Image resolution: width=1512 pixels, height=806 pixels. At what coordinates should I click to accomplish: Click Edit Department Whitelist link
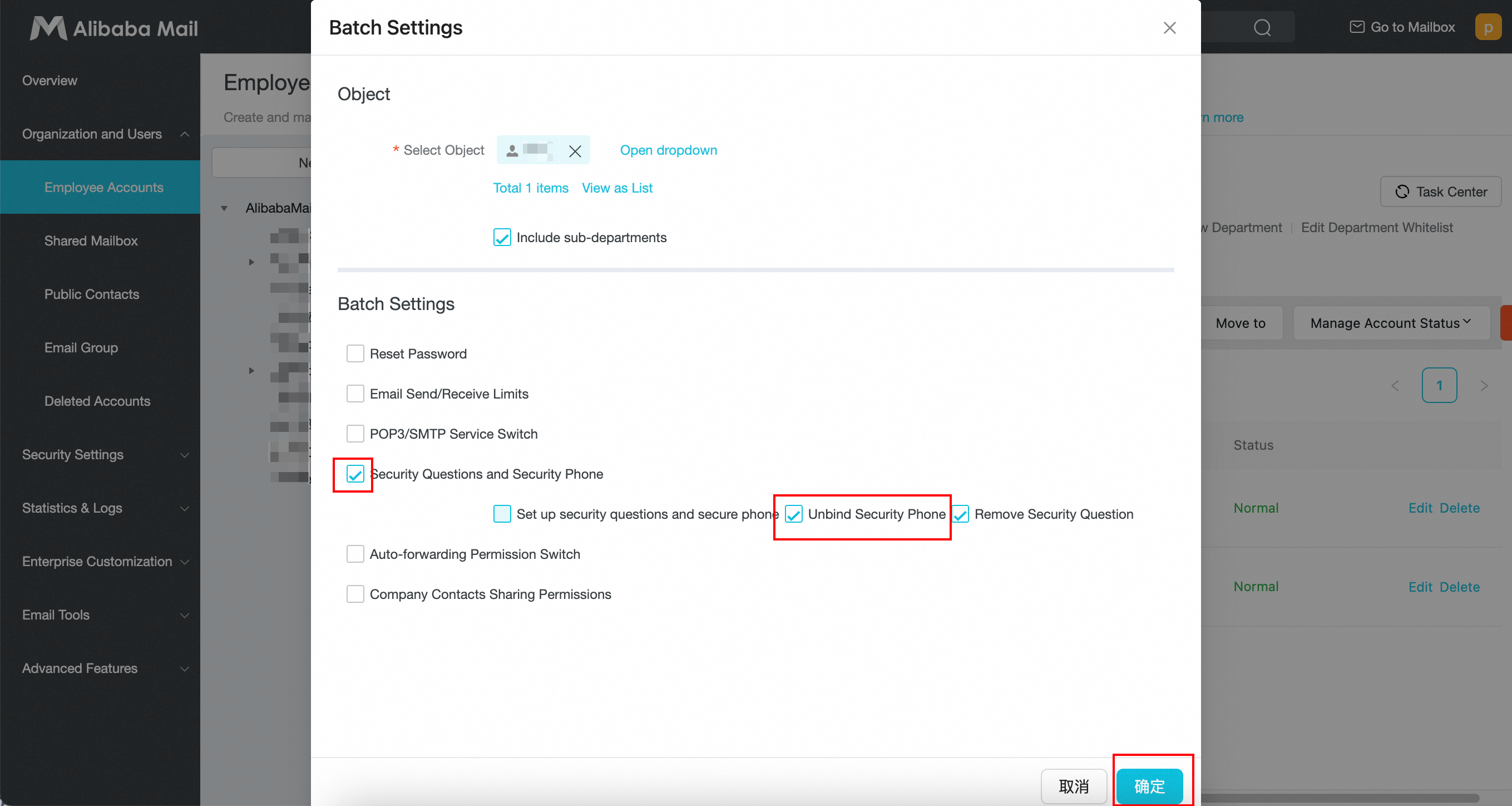[1376, 227]
